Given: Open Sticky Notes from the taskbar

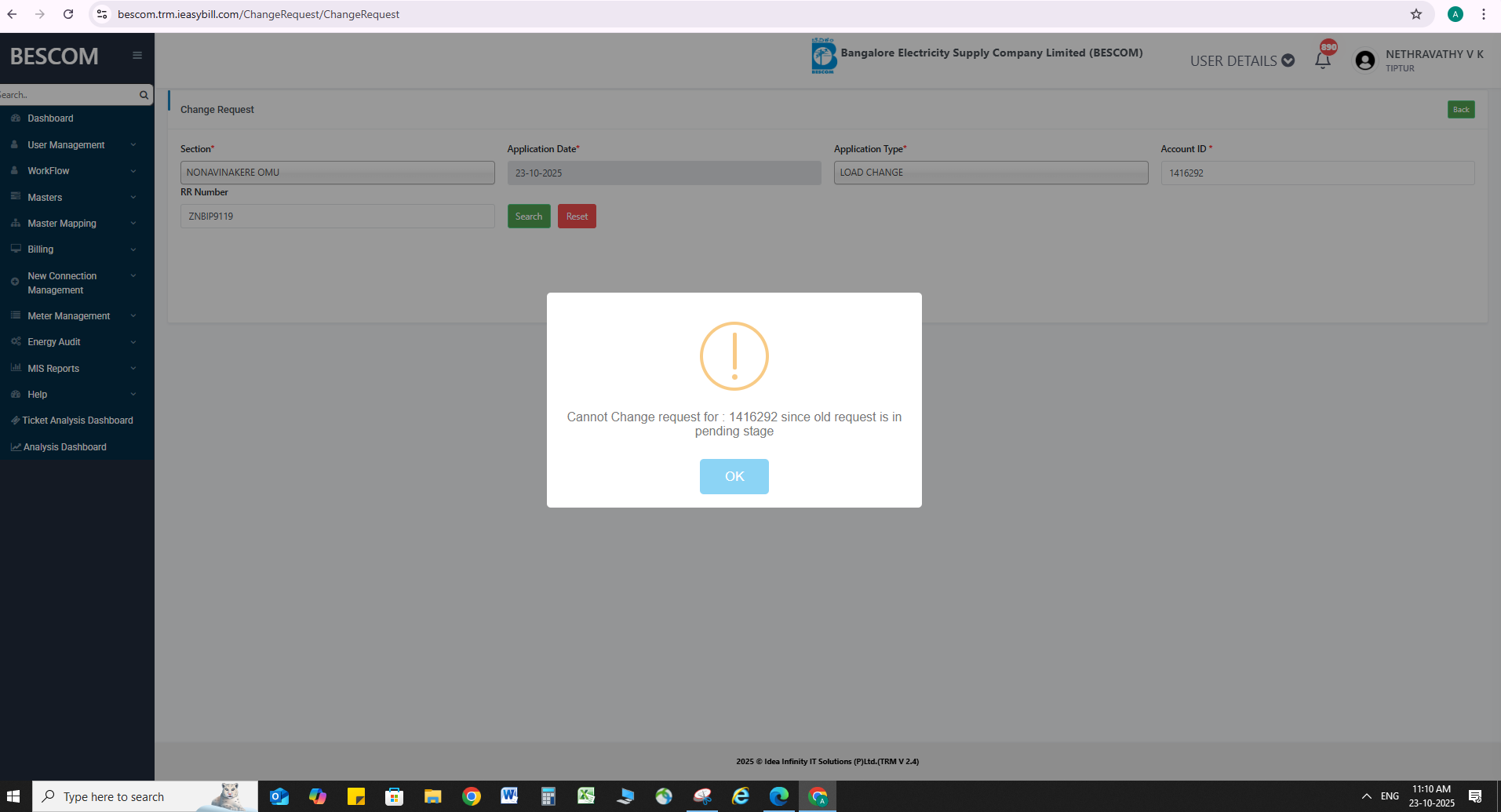Looking at the screenshot, I should point(356,796).
